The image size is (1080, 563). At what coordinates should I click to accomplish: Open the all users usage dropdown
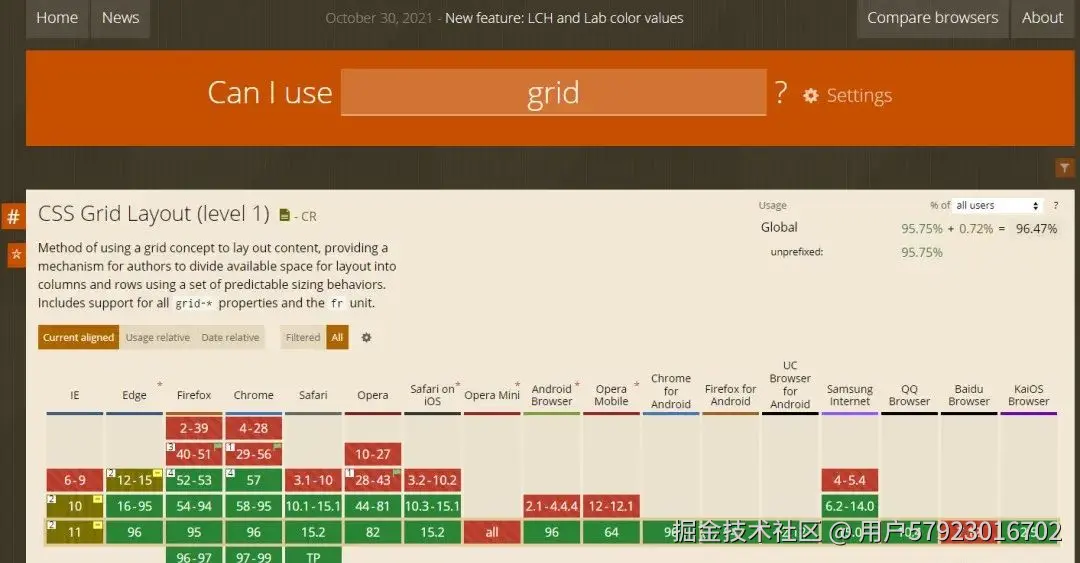point(997,205)
